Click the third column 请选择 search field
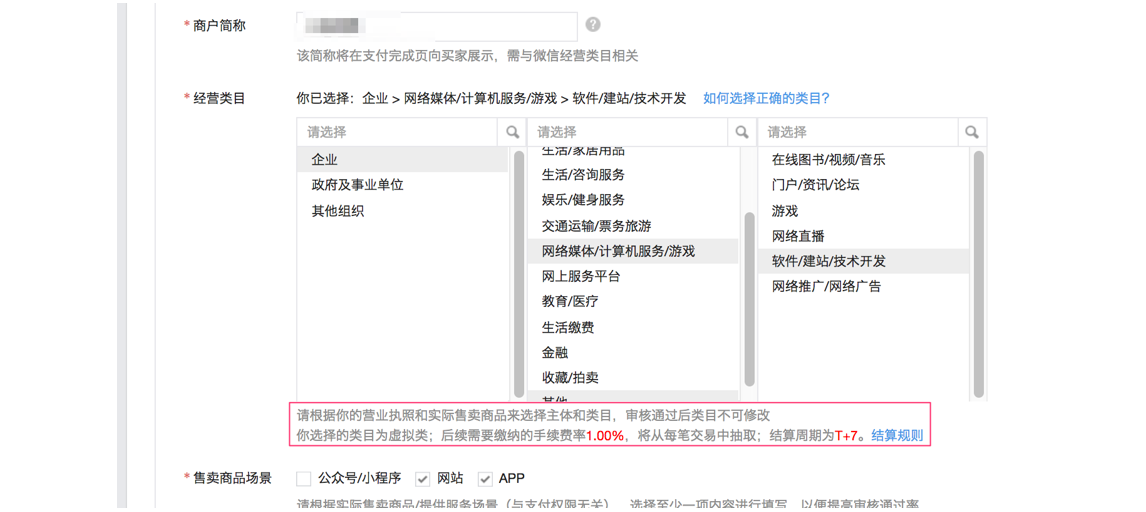The width and height of the screenshot is (1146, 512). [858, 132]
